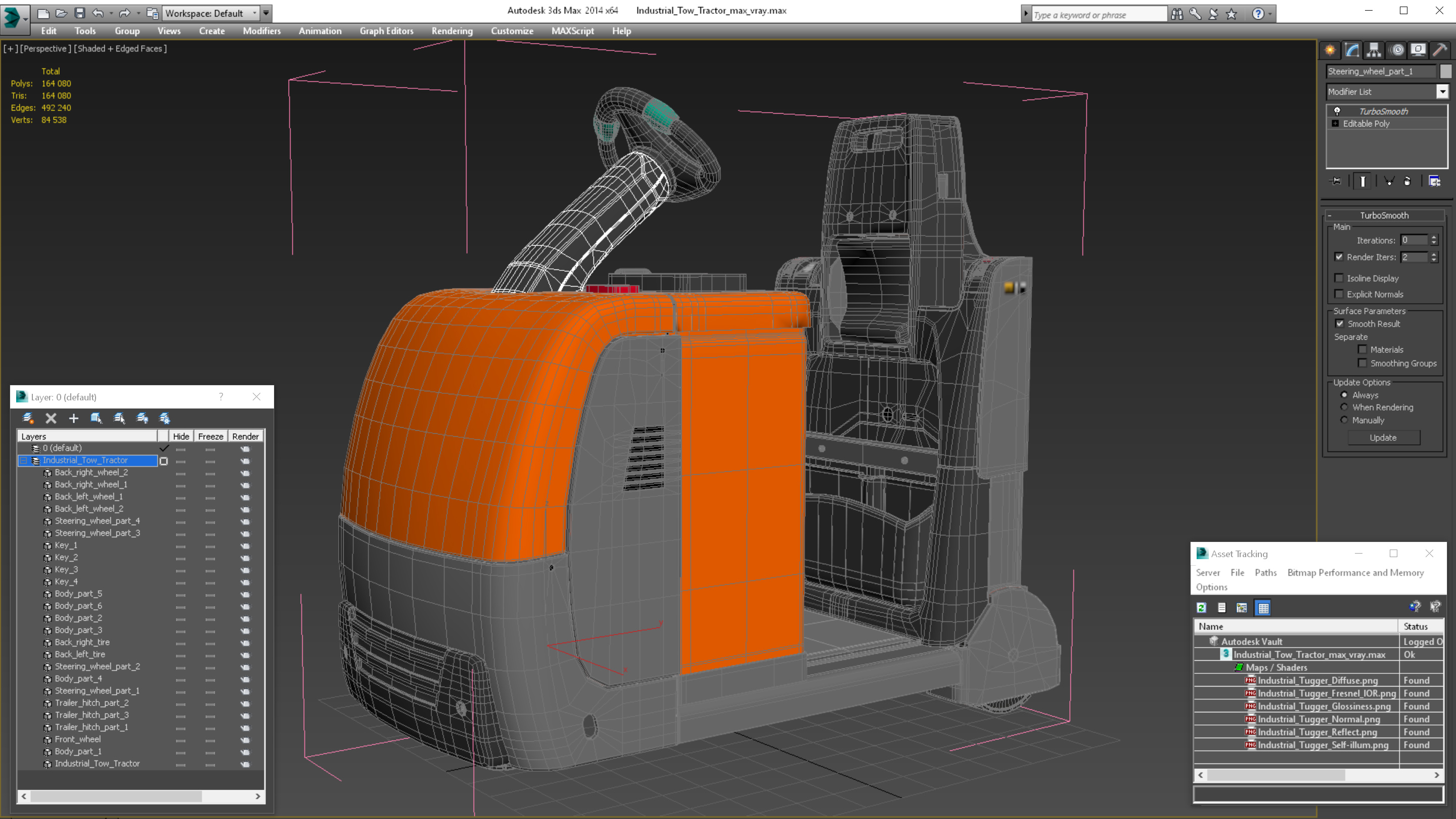The height and width of the screenshot is (819, 1456).
Task: Click the Pin Stack icon
Action: click(1336, 181)
